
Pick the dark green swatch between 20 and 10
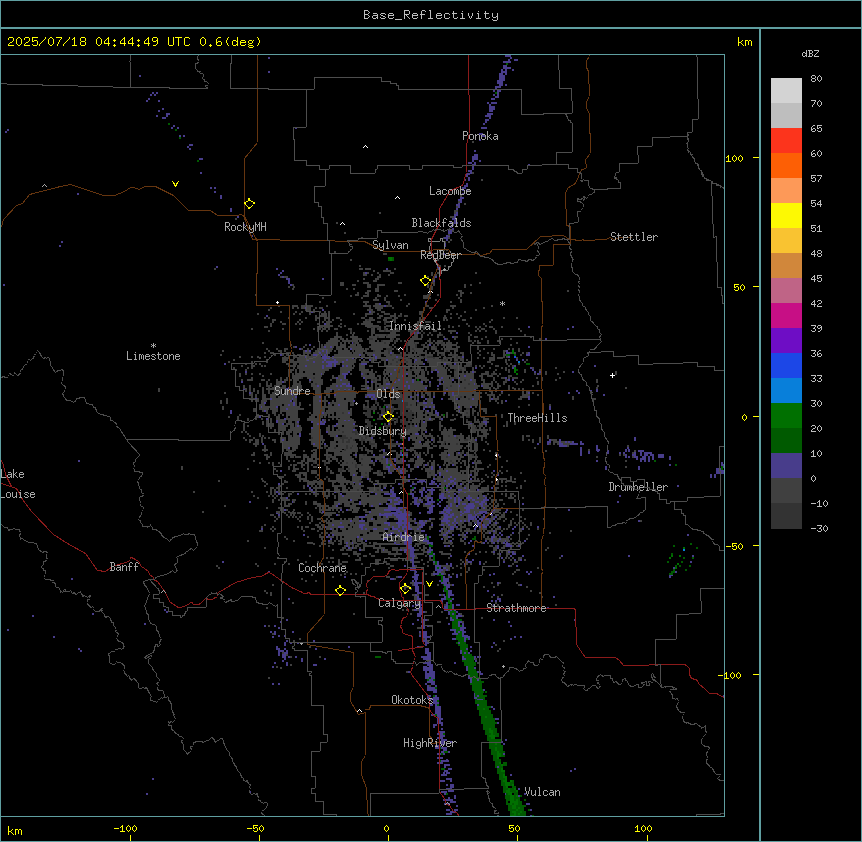click(786, 440)
